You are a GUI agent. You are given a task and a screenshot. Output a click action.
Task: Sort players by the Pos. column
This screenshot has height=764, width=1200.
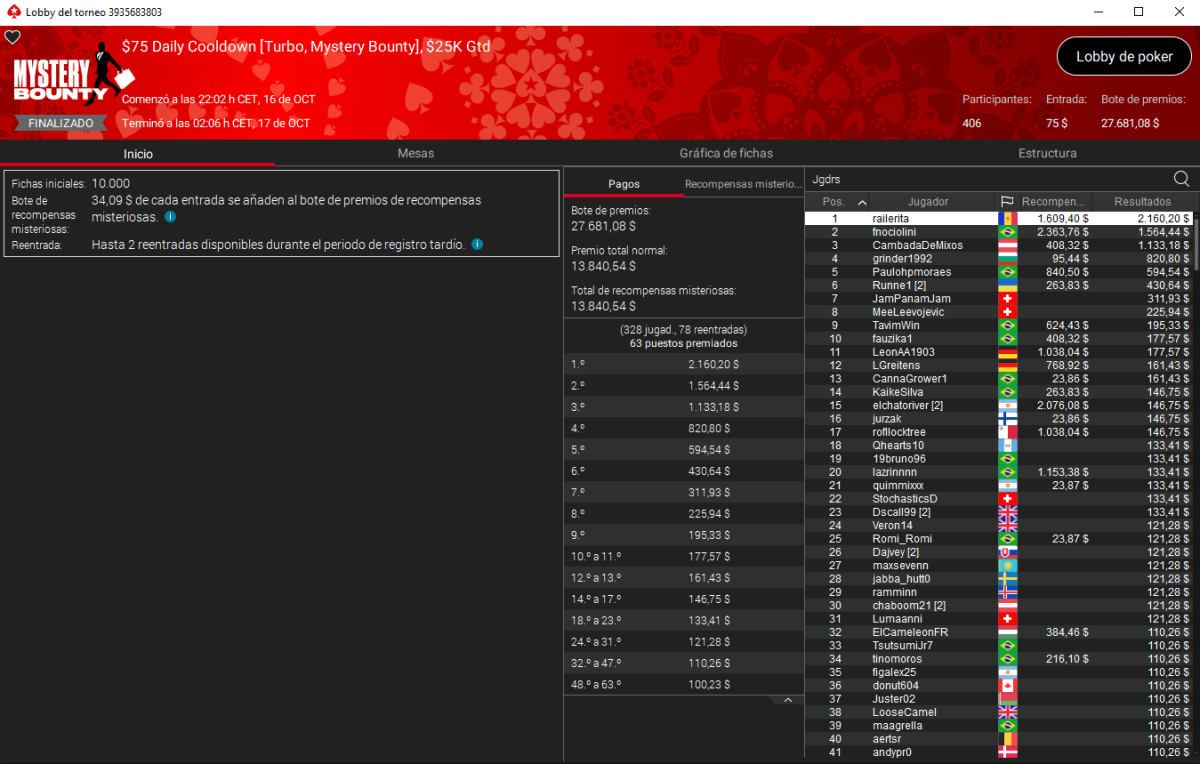pyautogui.click(x=840, y=202)
